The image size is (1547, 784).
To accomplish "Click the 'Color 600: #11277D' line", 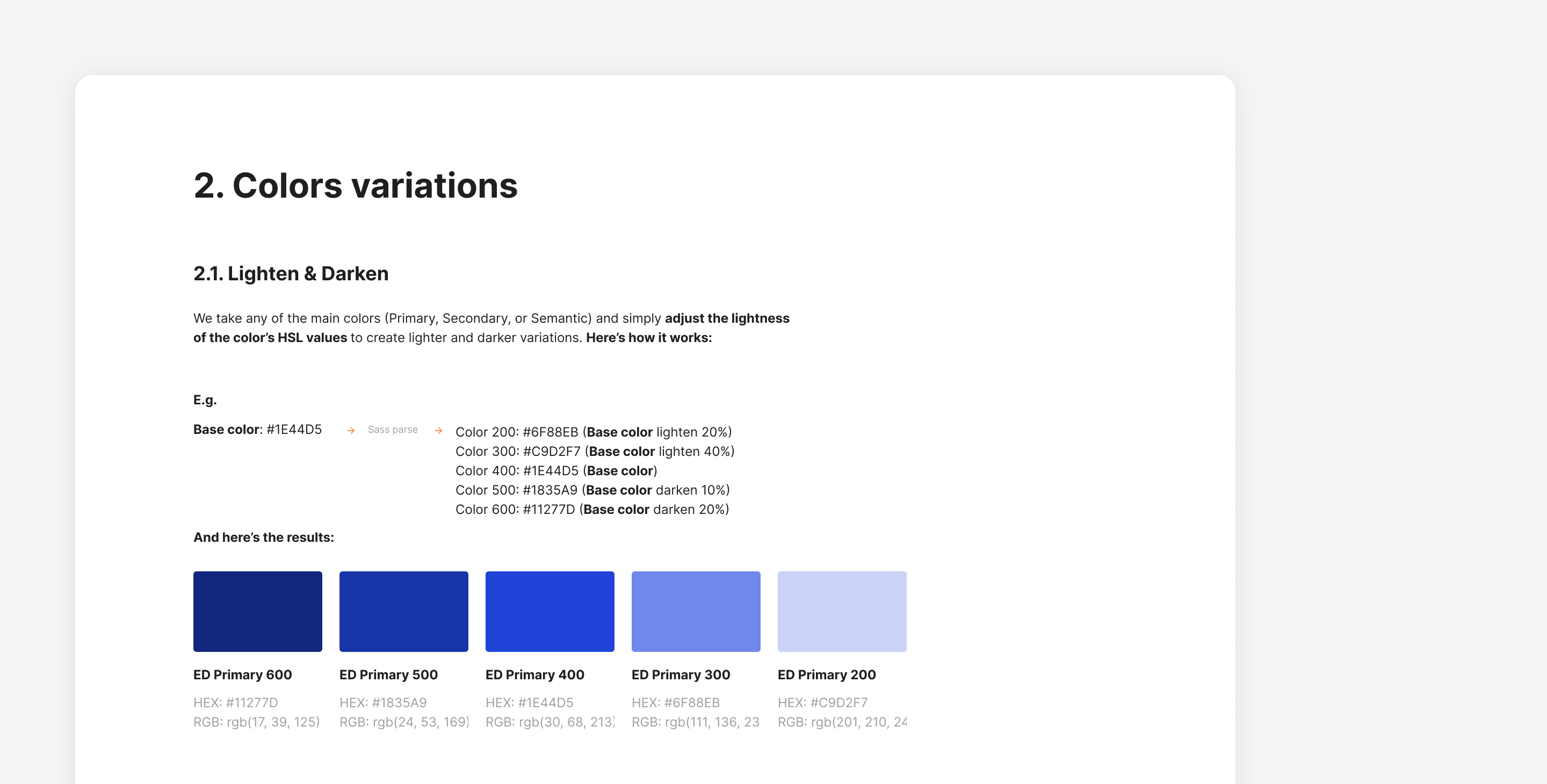I will pos(592,509).
